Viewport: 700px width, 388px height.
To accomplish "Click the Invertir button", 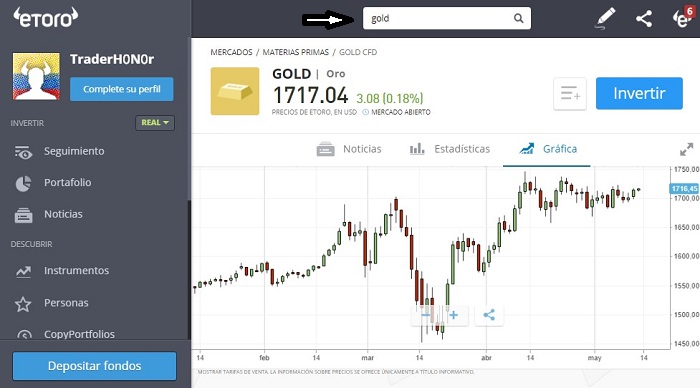I will [x=639, y=93].
